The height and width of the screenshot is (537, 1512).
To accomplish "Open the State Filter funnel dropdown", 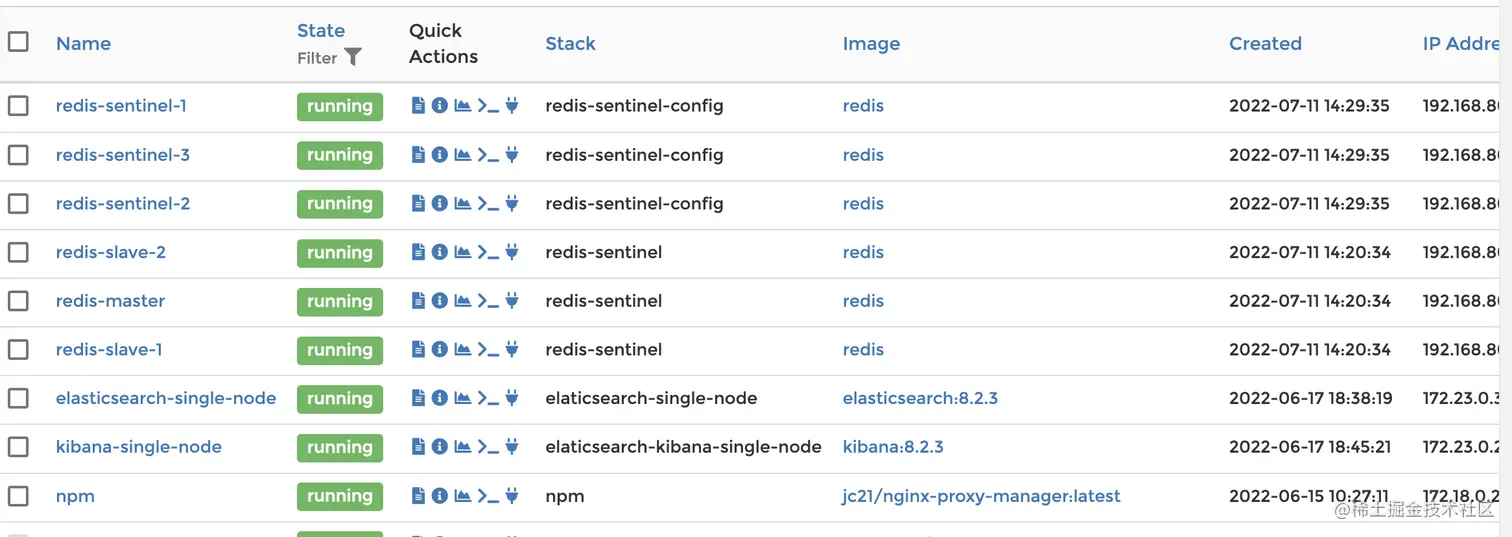I will click(x=352, y=58).
